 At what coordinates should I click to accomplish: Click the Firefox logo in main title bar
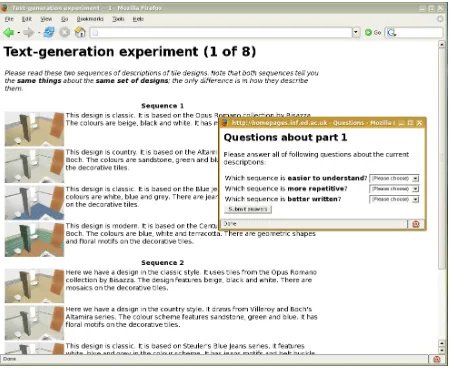click(x=4, y=8)
